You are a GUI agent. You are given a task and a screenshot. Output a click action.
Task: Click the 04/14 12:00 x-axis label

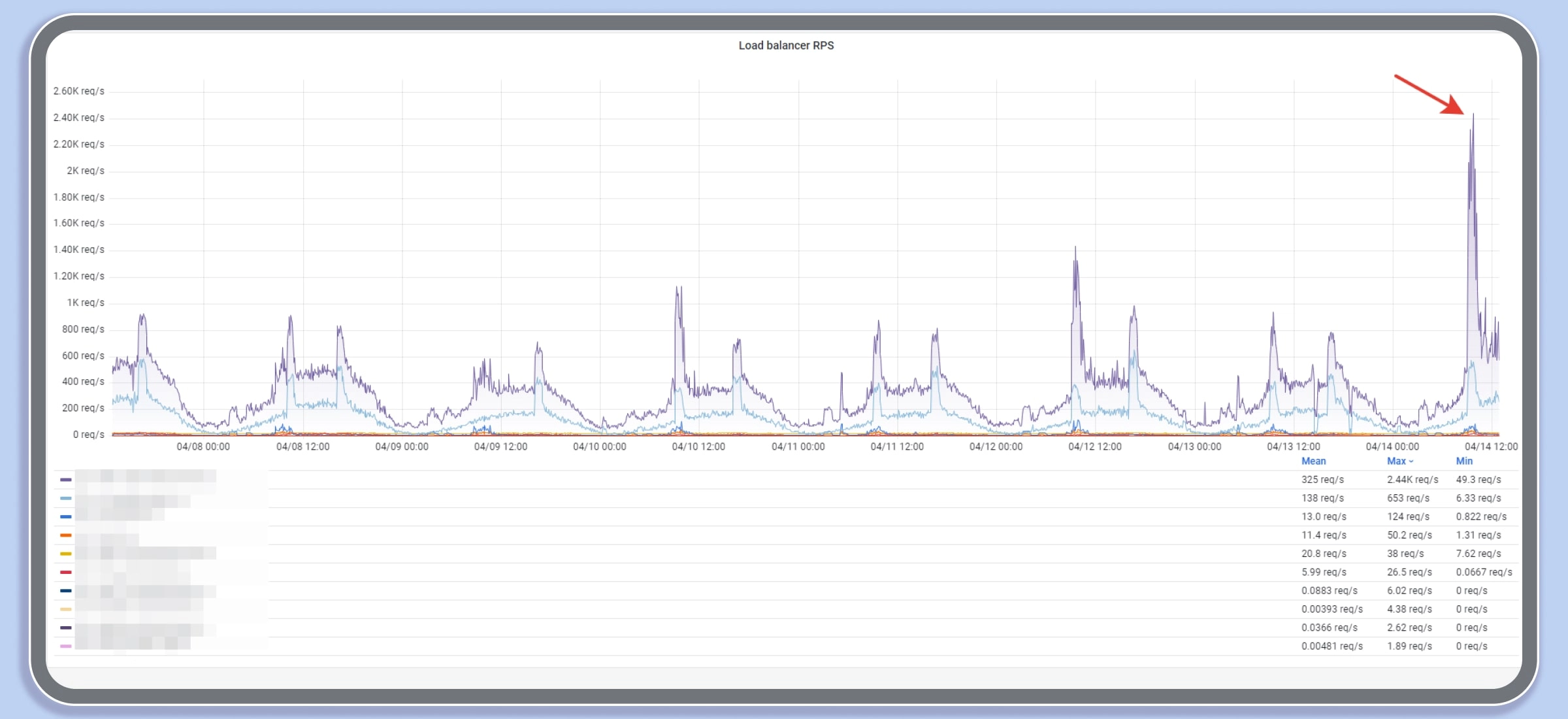(x=1491, y=446)
